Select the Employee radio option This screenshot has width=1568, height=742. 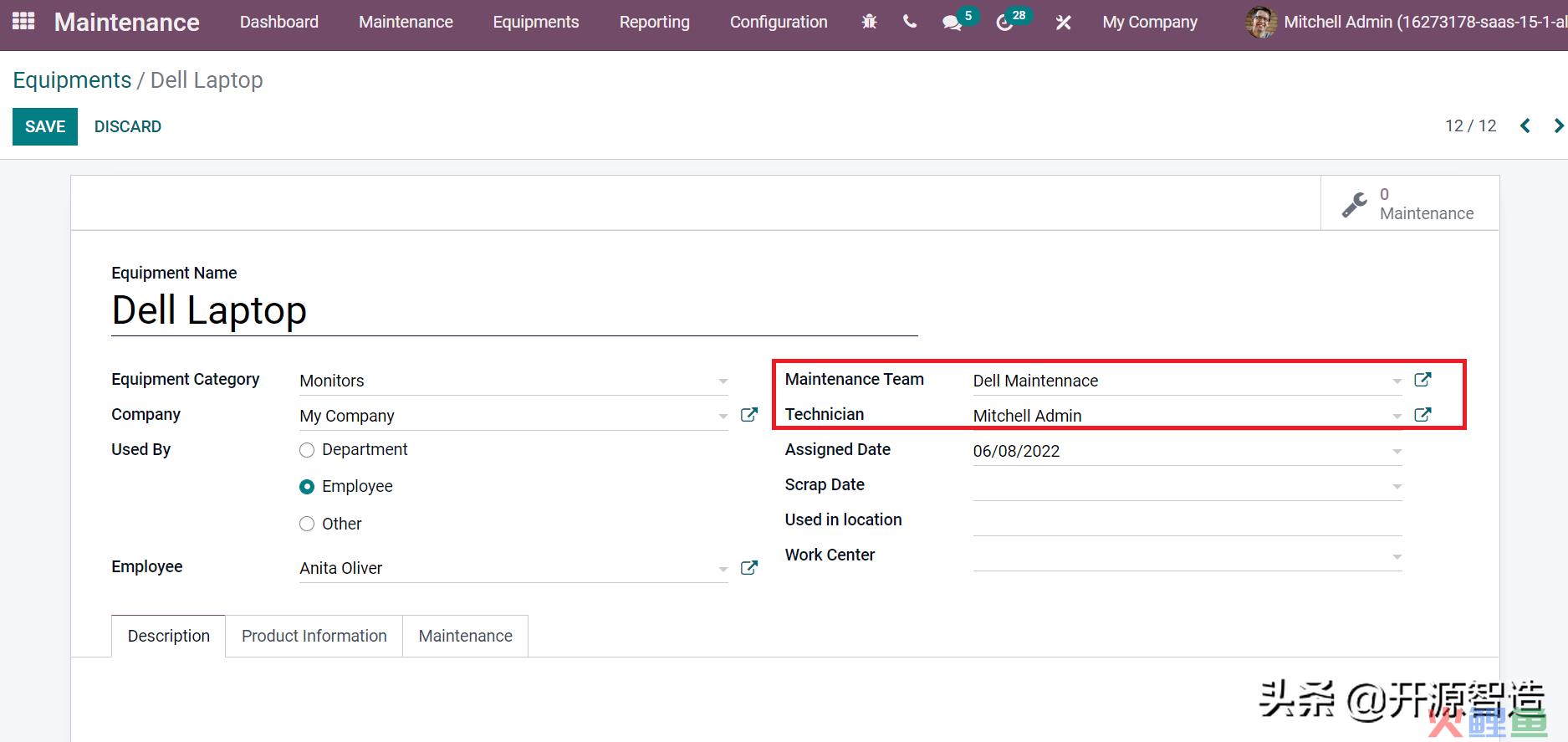pyautogui.click(x=307, y=487)
